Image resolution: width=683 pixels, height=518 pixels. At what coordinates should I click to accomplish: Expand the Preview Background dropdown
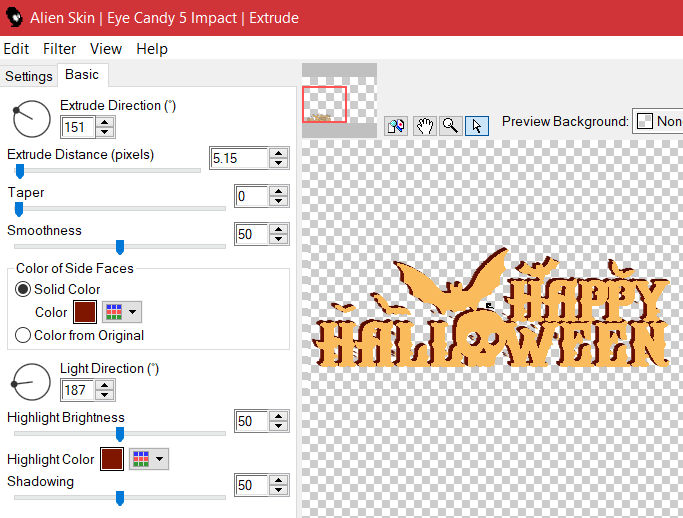pos(657,121)
